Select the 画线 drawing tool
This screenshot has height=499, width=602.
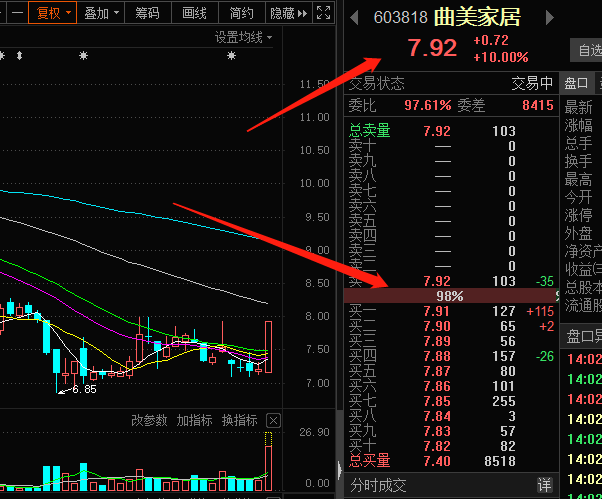coord(194,13)
